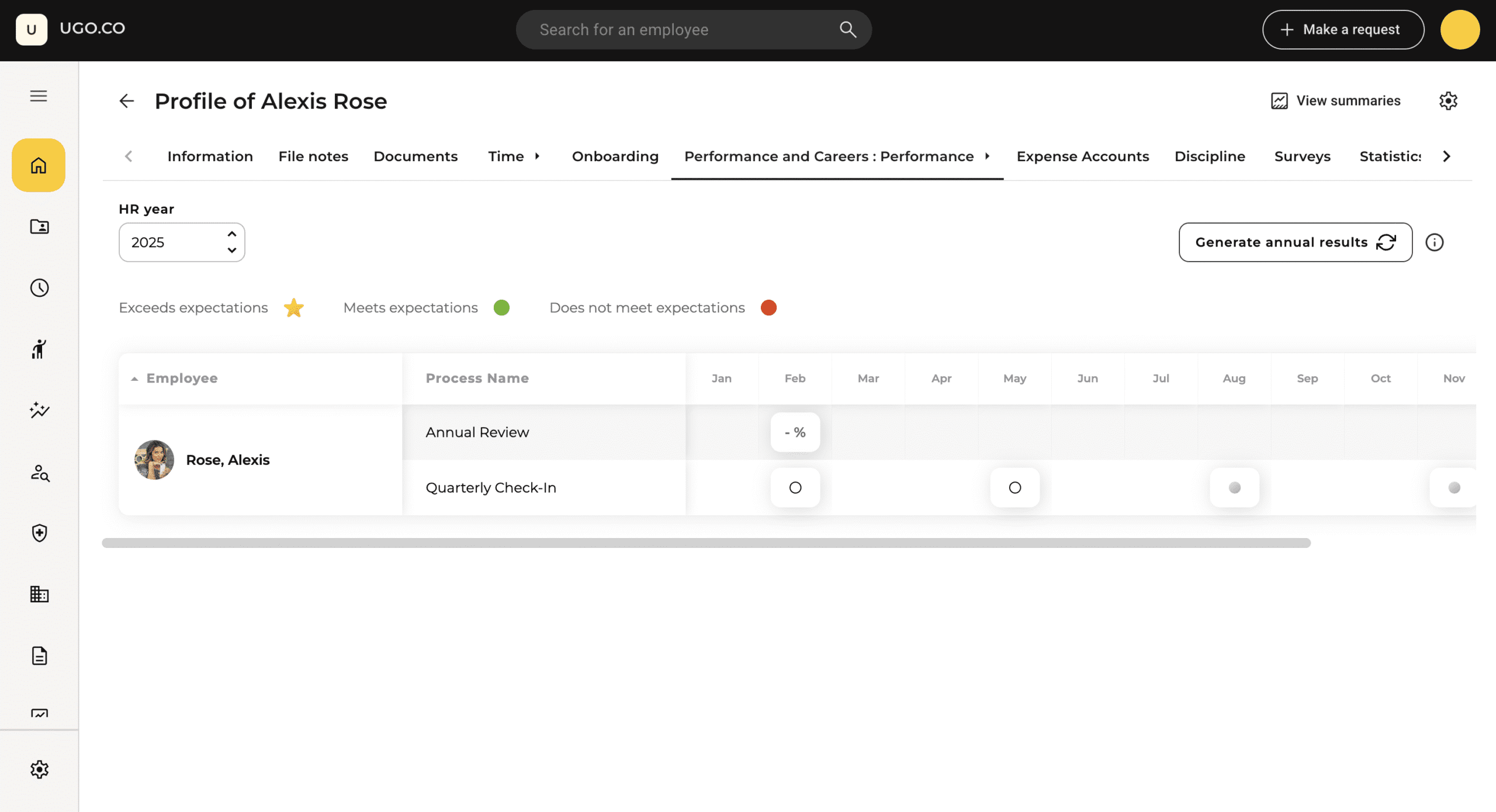Open May Quarterly Check-In circle

pyautogui.click(x=1014, y=488)
